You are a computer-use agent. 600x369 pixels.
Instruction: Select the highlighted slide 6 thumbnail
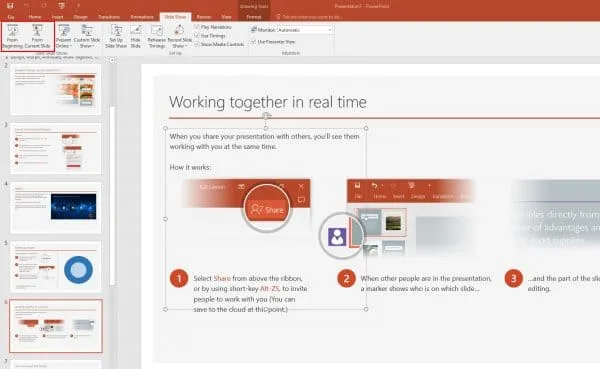56,326
